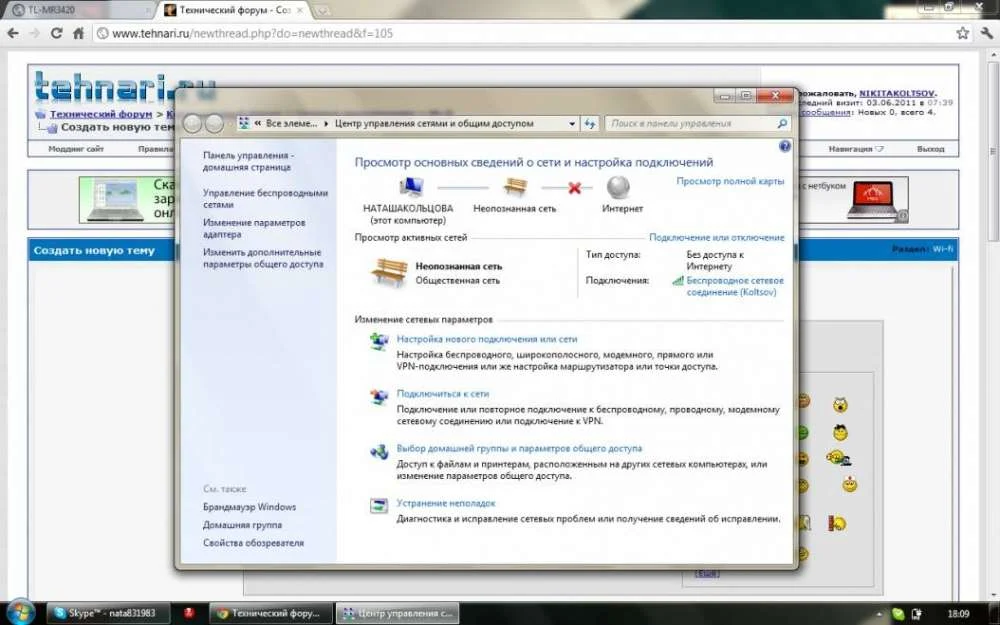1000x625 pixels.
Task: Click Технический форум breadcrumb link on forum
Action: point(101,114)
